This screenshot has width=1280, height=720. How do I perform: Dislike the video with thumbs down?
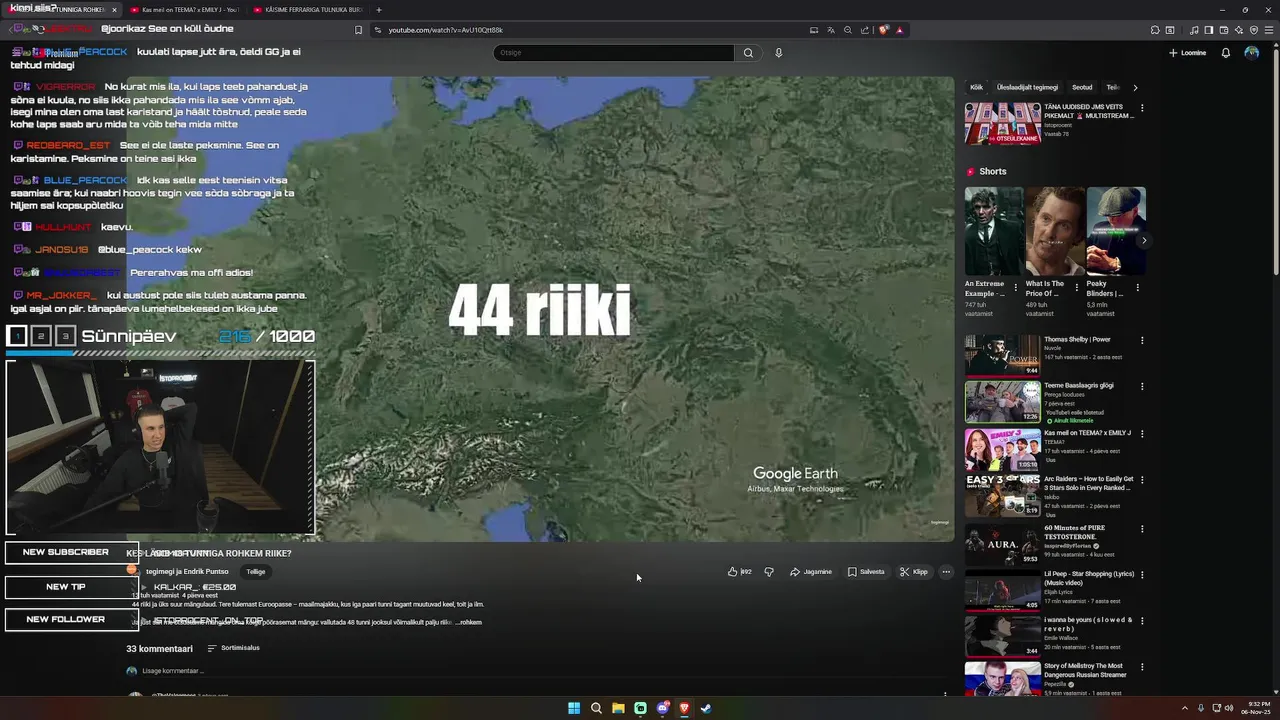pos(769,572)
